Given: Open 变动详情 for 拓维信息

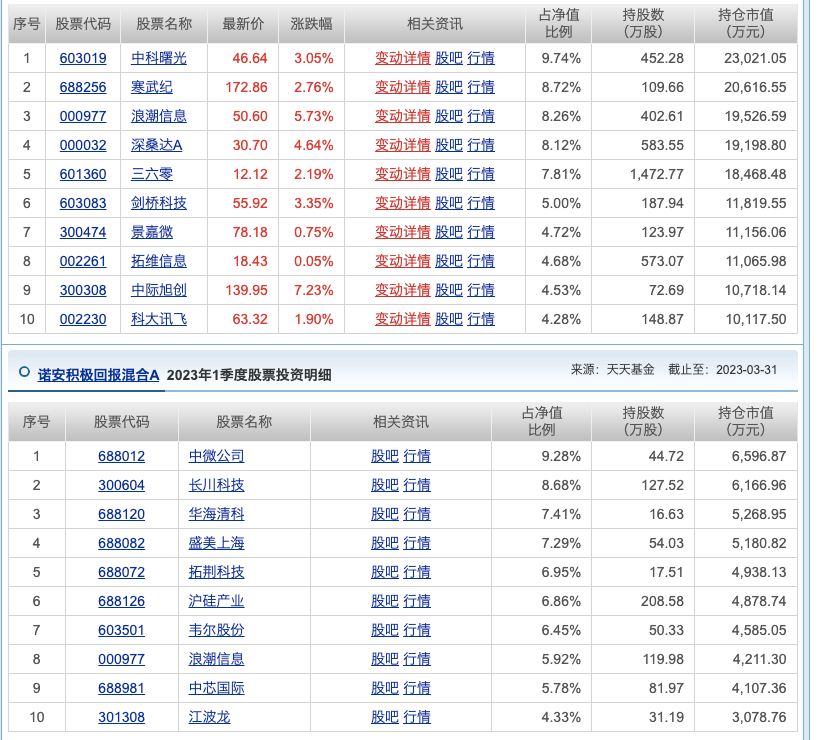Looking at the screenshot, I should click(402, 261).
